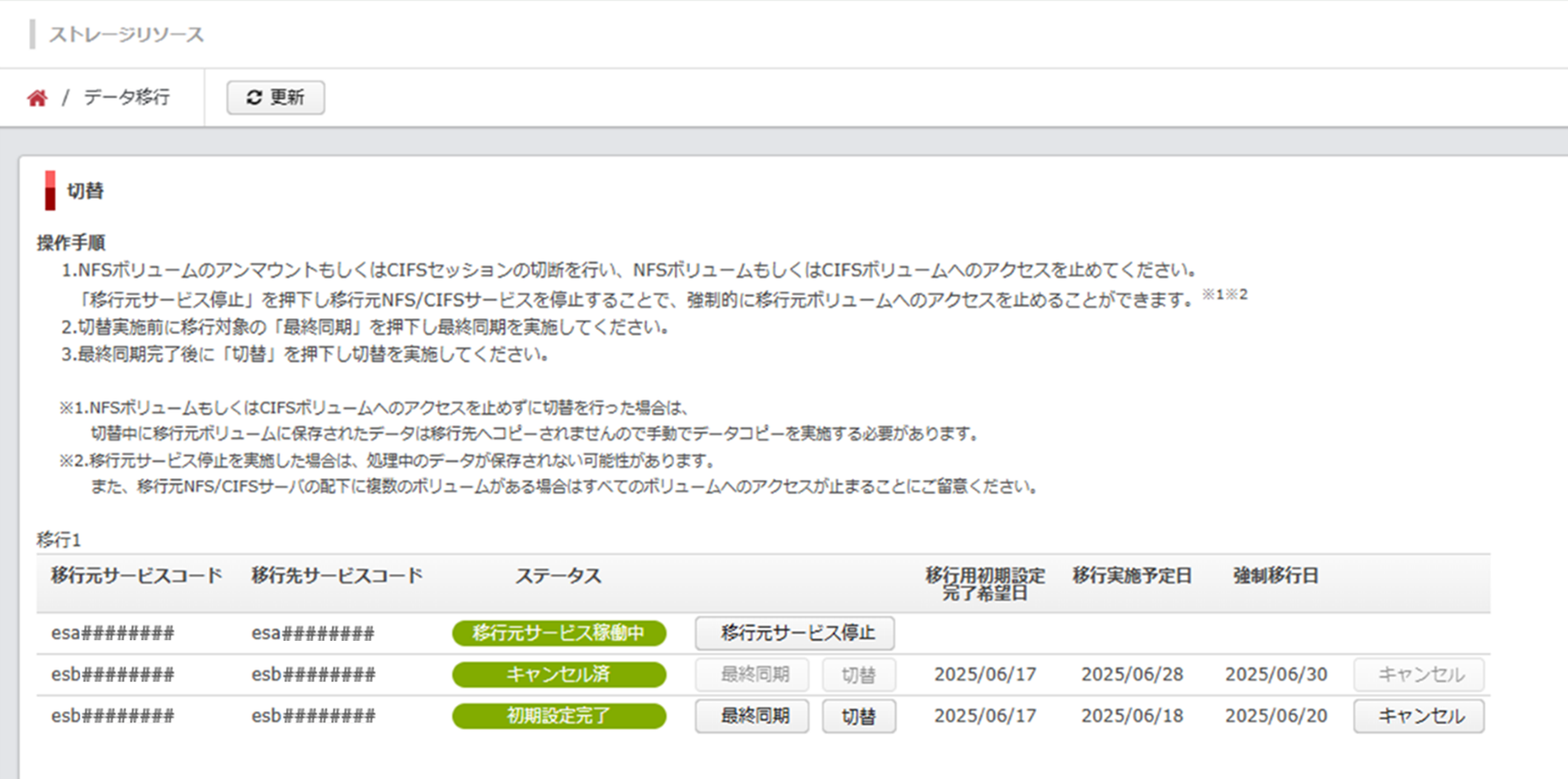Click the 移行実施予定日 column header

pyautogui.click(x=1132, y=576)
